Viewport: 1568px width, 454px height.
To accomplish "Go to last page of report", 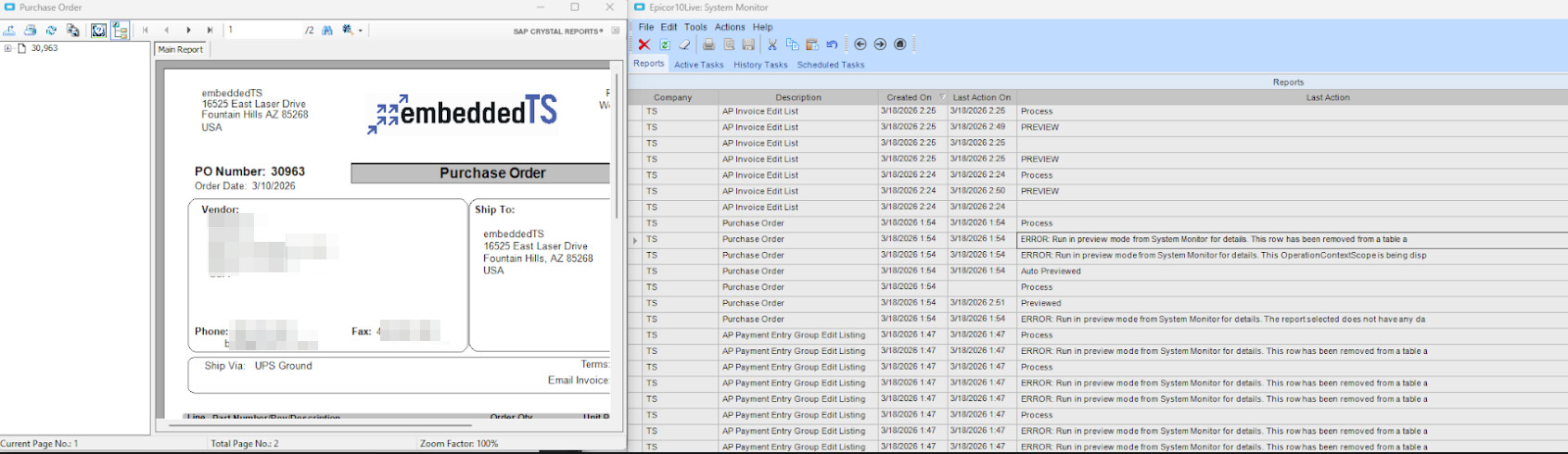I will pyautogui.click(x=210, y=31).
